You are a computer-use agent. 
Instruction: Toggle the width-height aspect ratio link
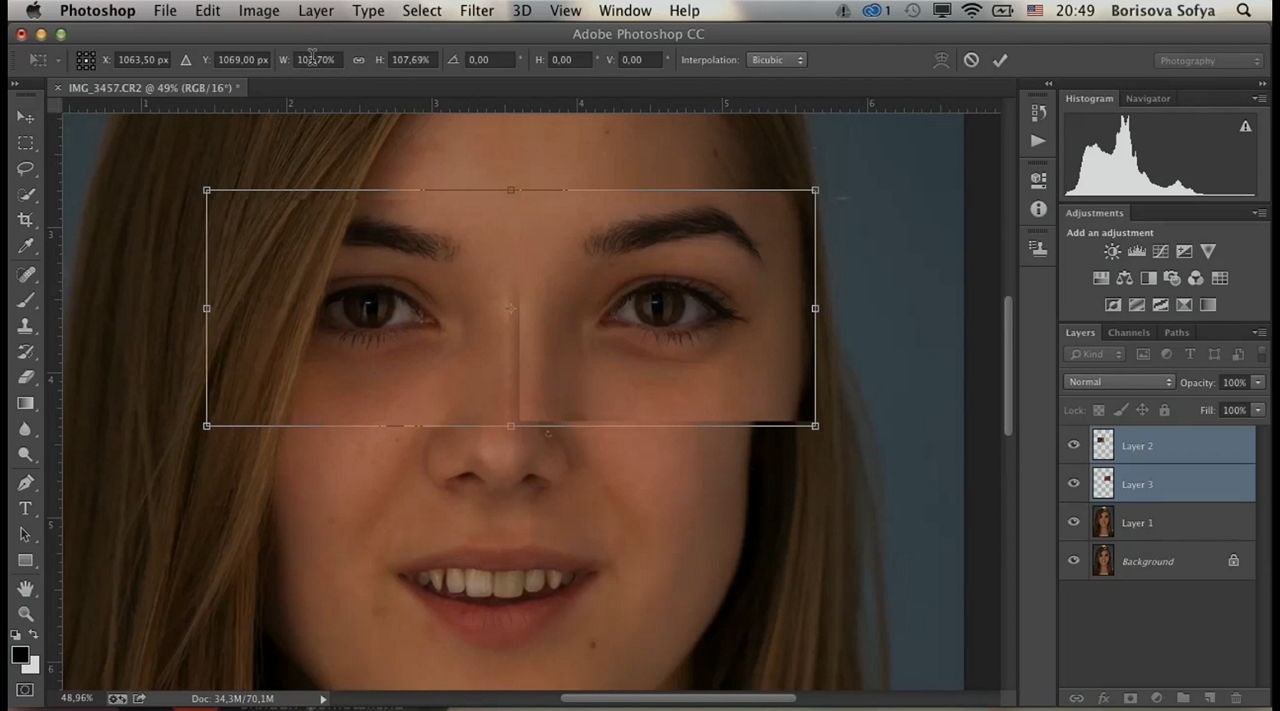pyautogui.click(x=358, y=60)
